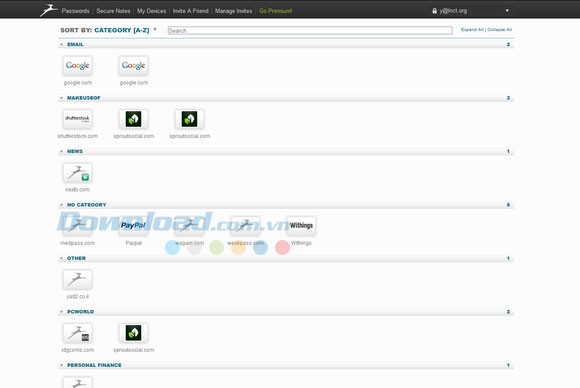Open My Devices page

tap(151, 11)
